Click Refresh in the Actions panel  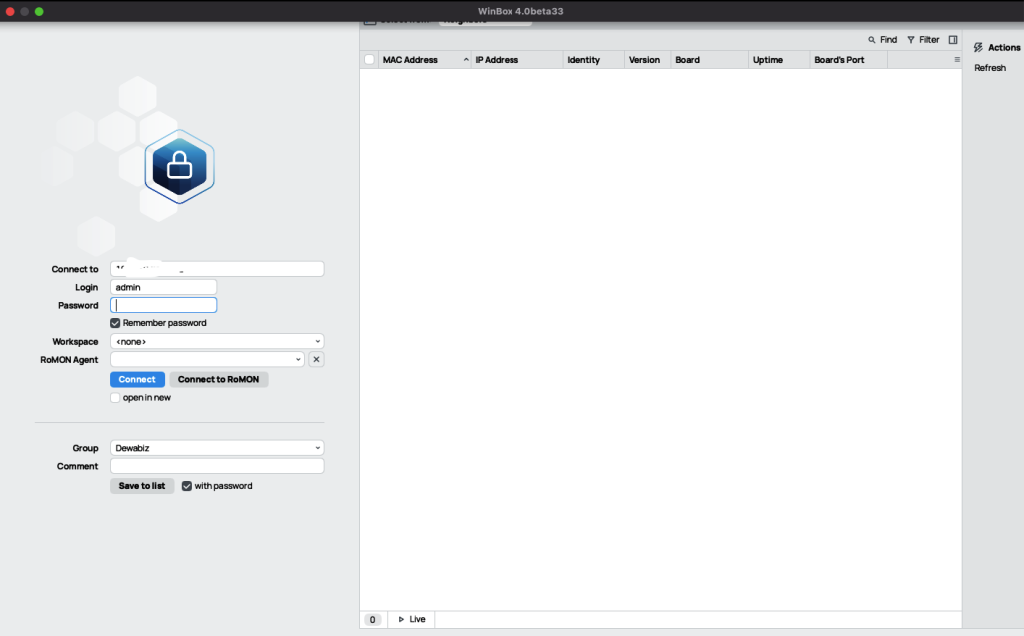[990, 68]
